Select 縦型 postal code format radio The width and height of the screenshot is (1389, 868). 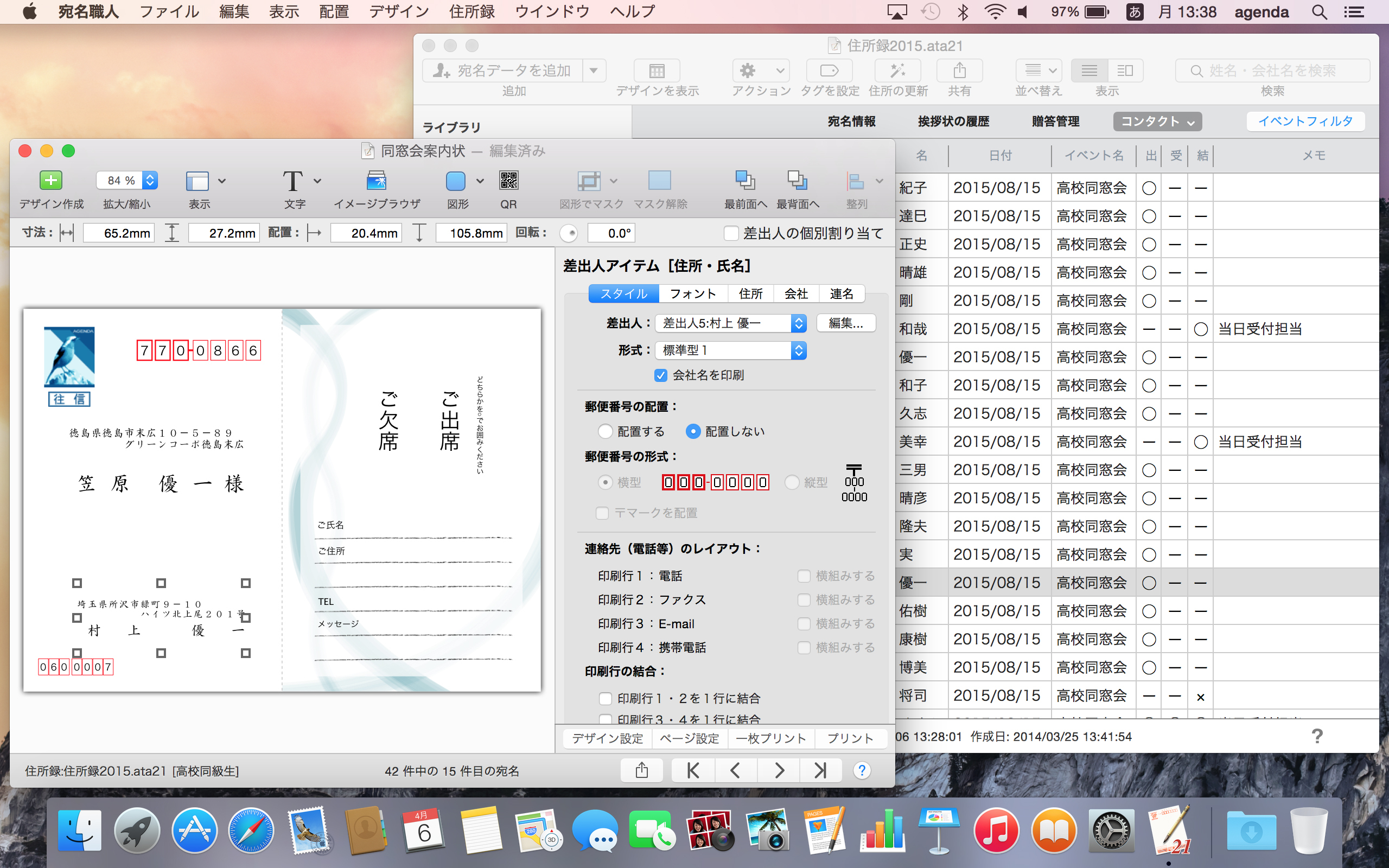pos(792,482)
